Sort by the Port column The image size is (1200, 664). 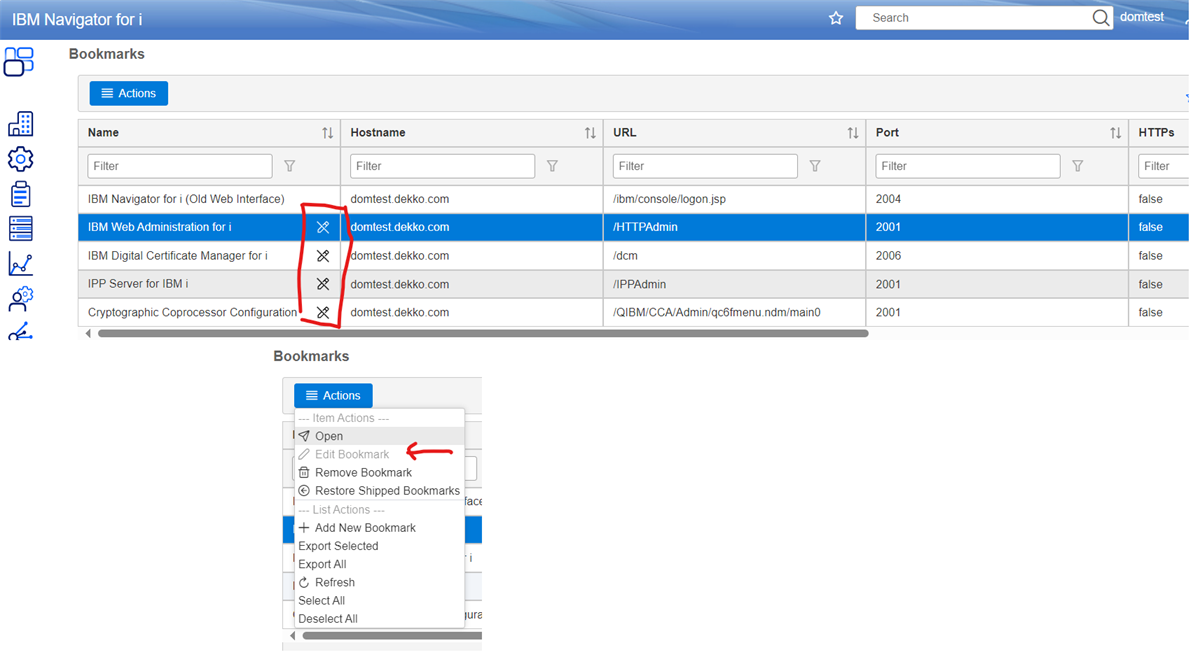tap(1115, 133)
